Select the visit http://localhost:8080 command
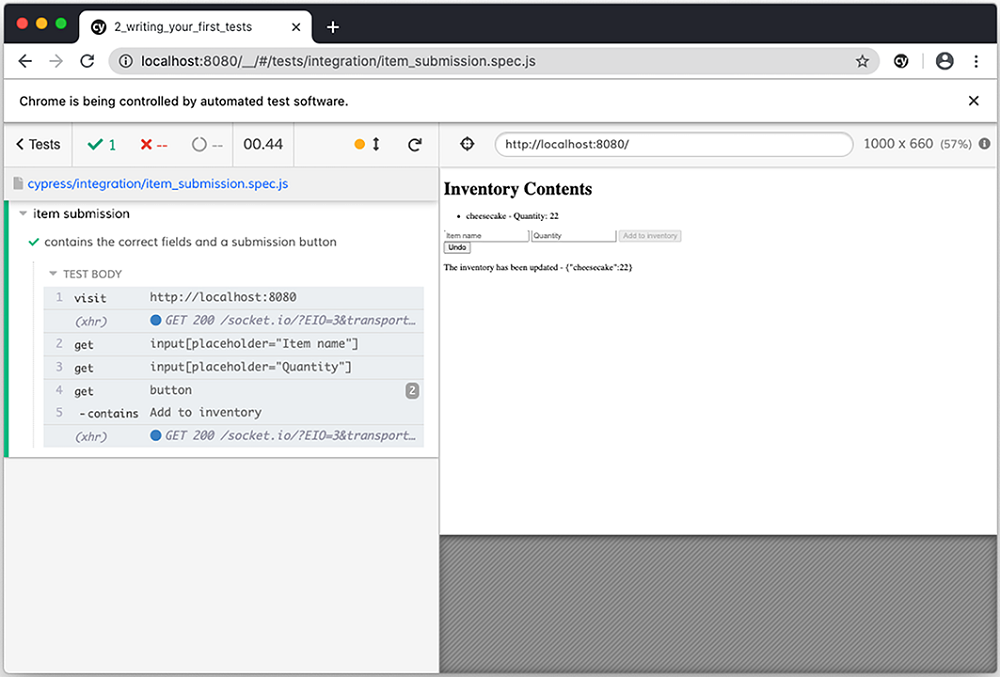 pyautogui.click(x=235, y=298)
